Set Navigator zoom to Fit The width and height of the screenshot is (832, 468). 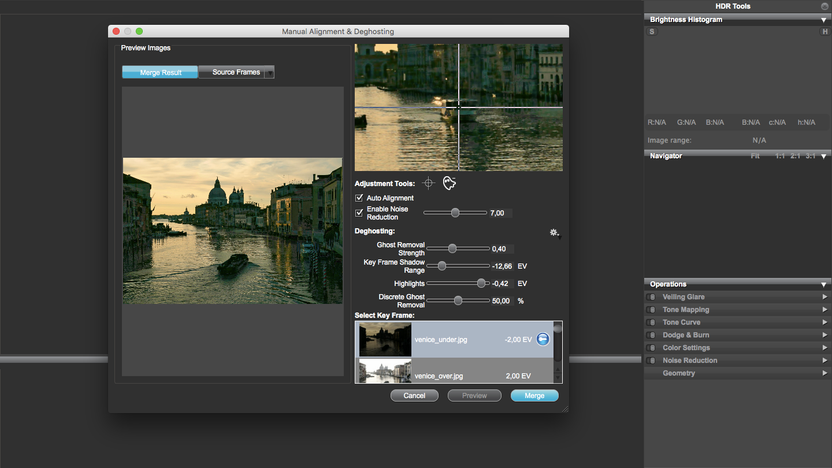coord(755,156)
